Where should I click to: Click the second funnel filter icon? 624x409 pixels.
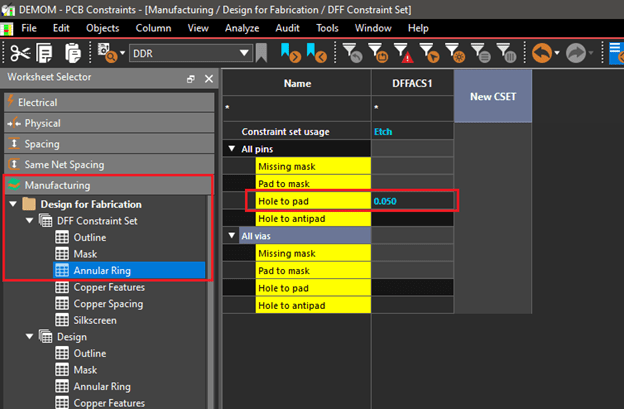click(x=378, y=53)
